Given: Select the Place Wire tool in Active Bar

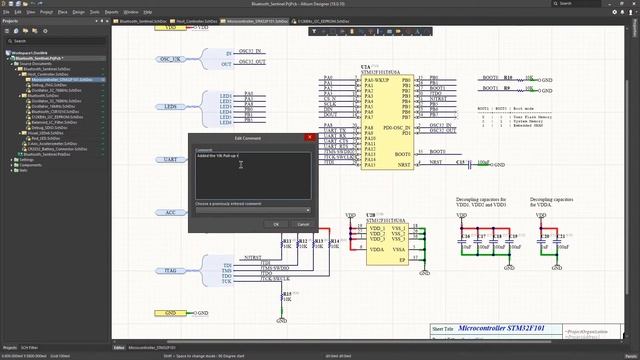Looking at the screenshot, I should [361, 31].
